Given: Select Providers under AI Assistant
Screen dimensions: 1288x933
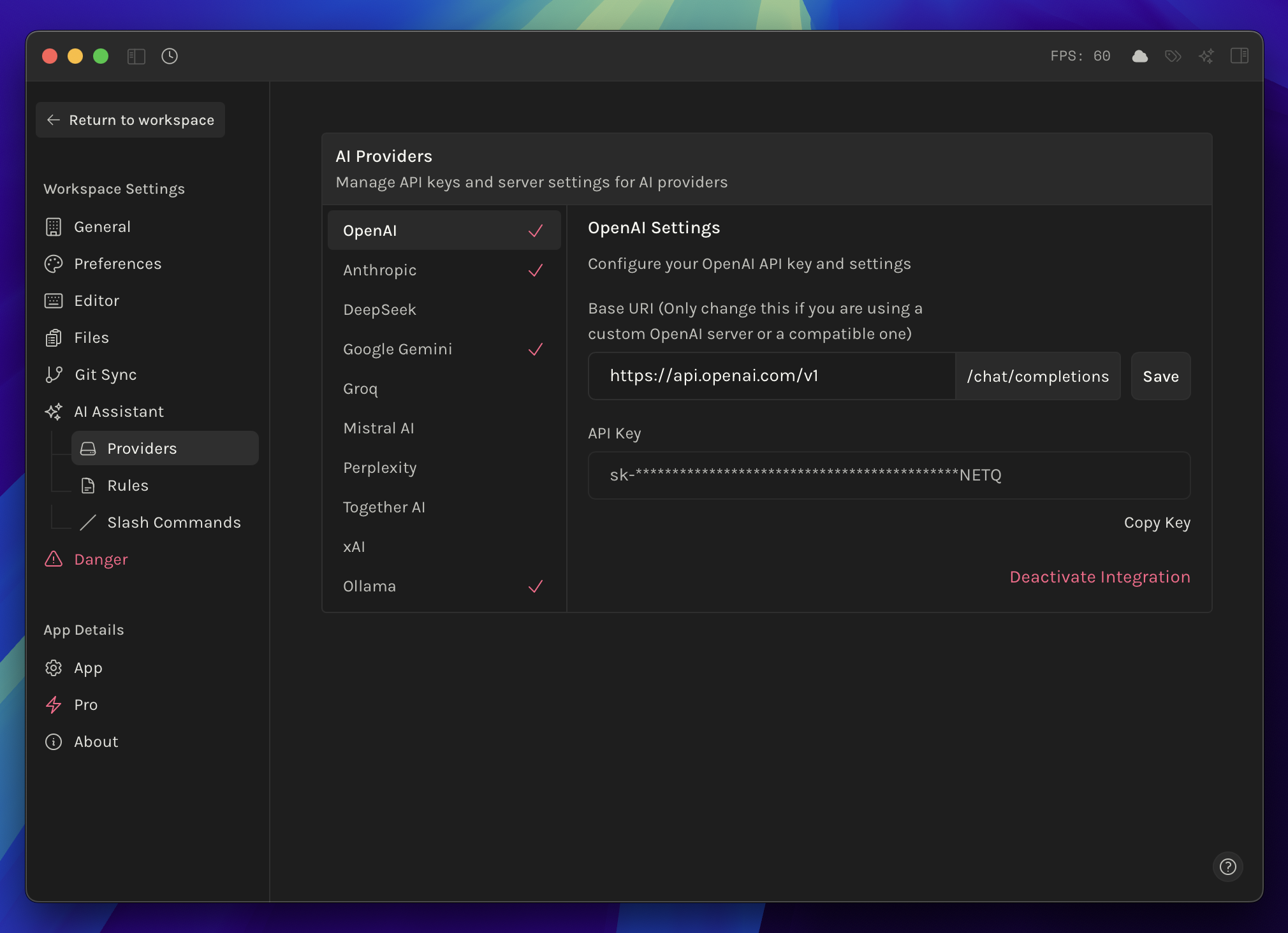Looking at the screenshot, I should [x=165, y=449].
